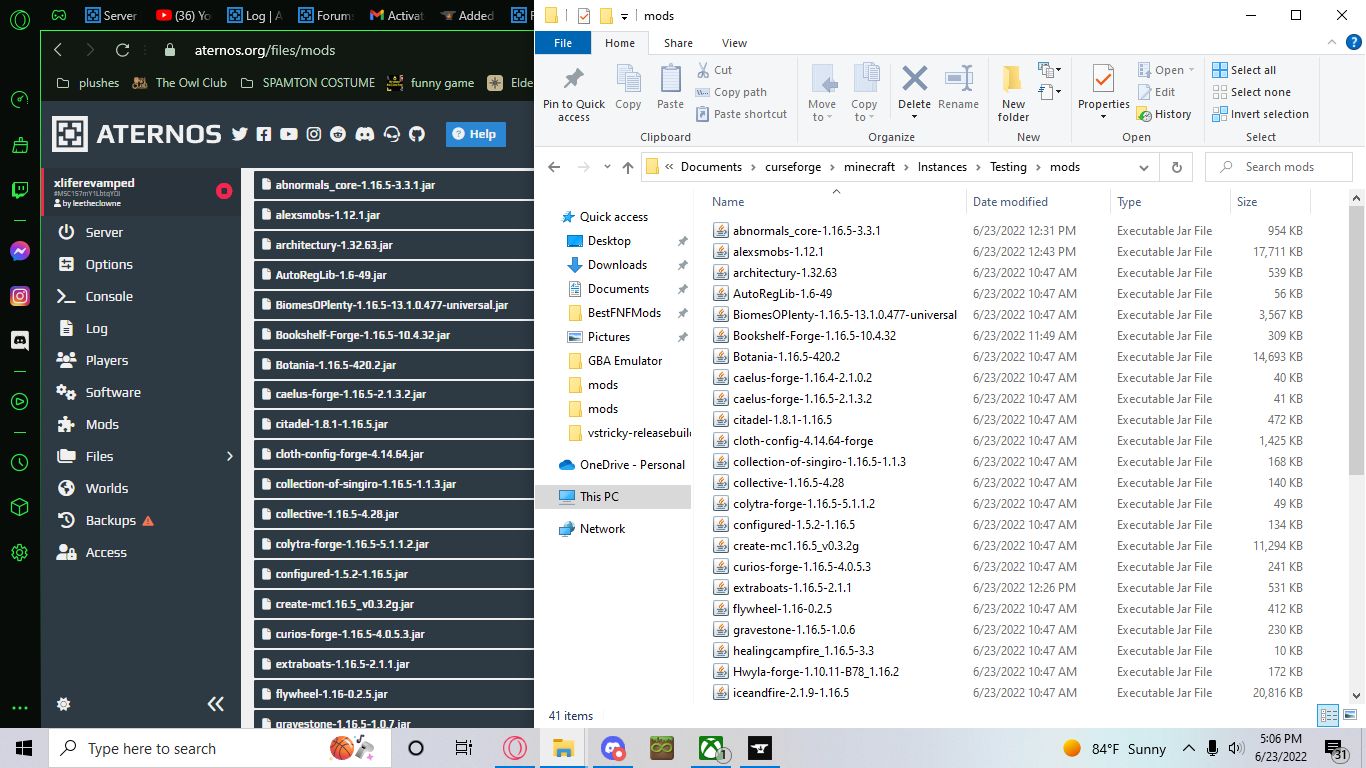Open Quick Access Toolbar customize dropdown

pyautogui.click(x=625, y=16)
